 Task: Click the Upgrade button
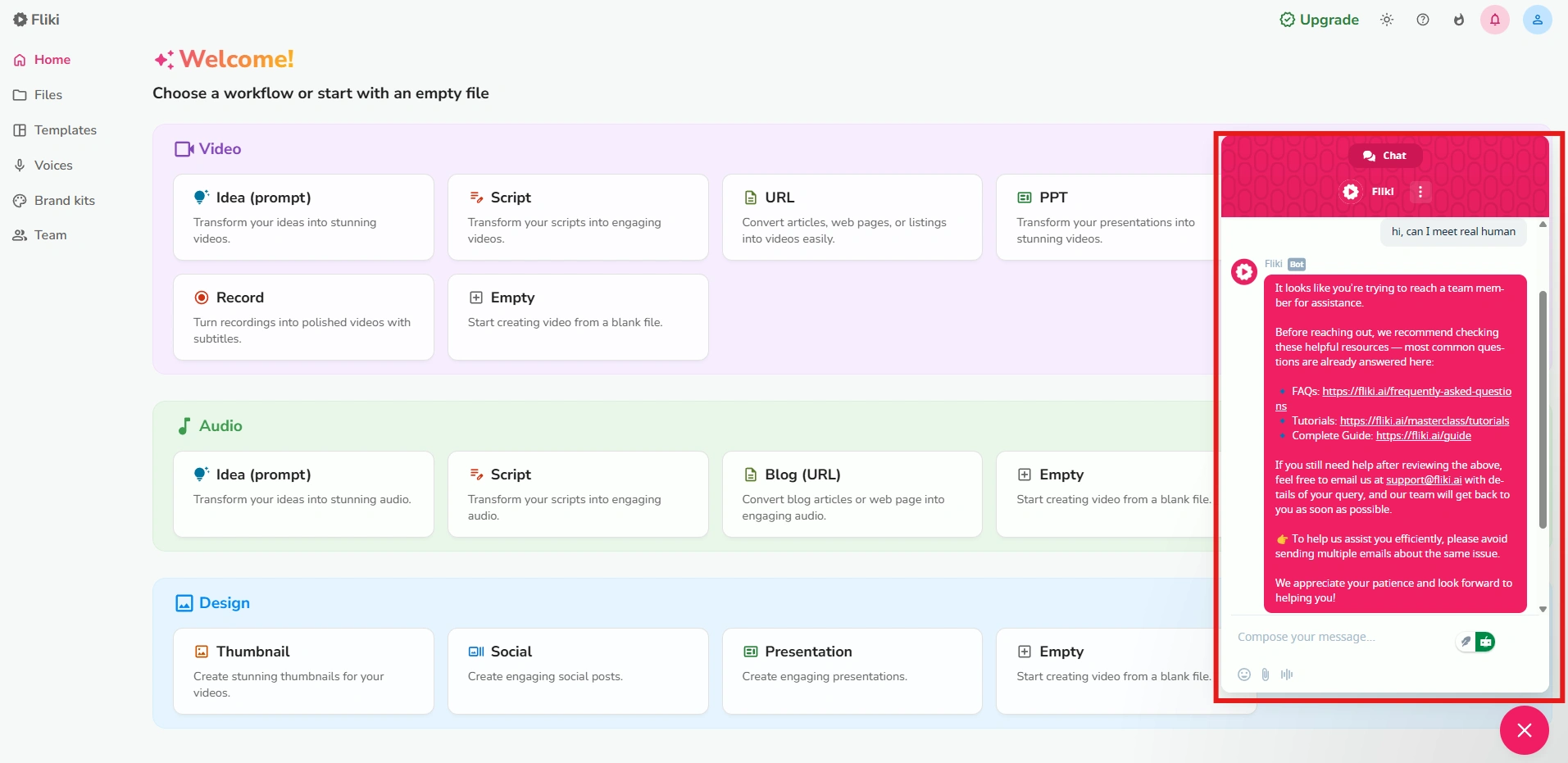[1319, 20]
